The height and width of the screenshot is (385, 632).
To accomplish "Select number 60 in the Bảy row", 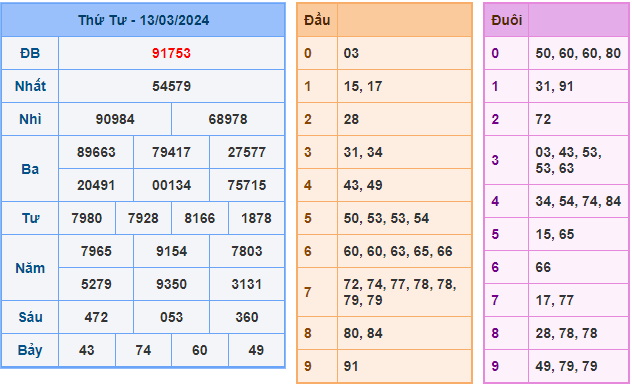I will [x=200, y=351].
